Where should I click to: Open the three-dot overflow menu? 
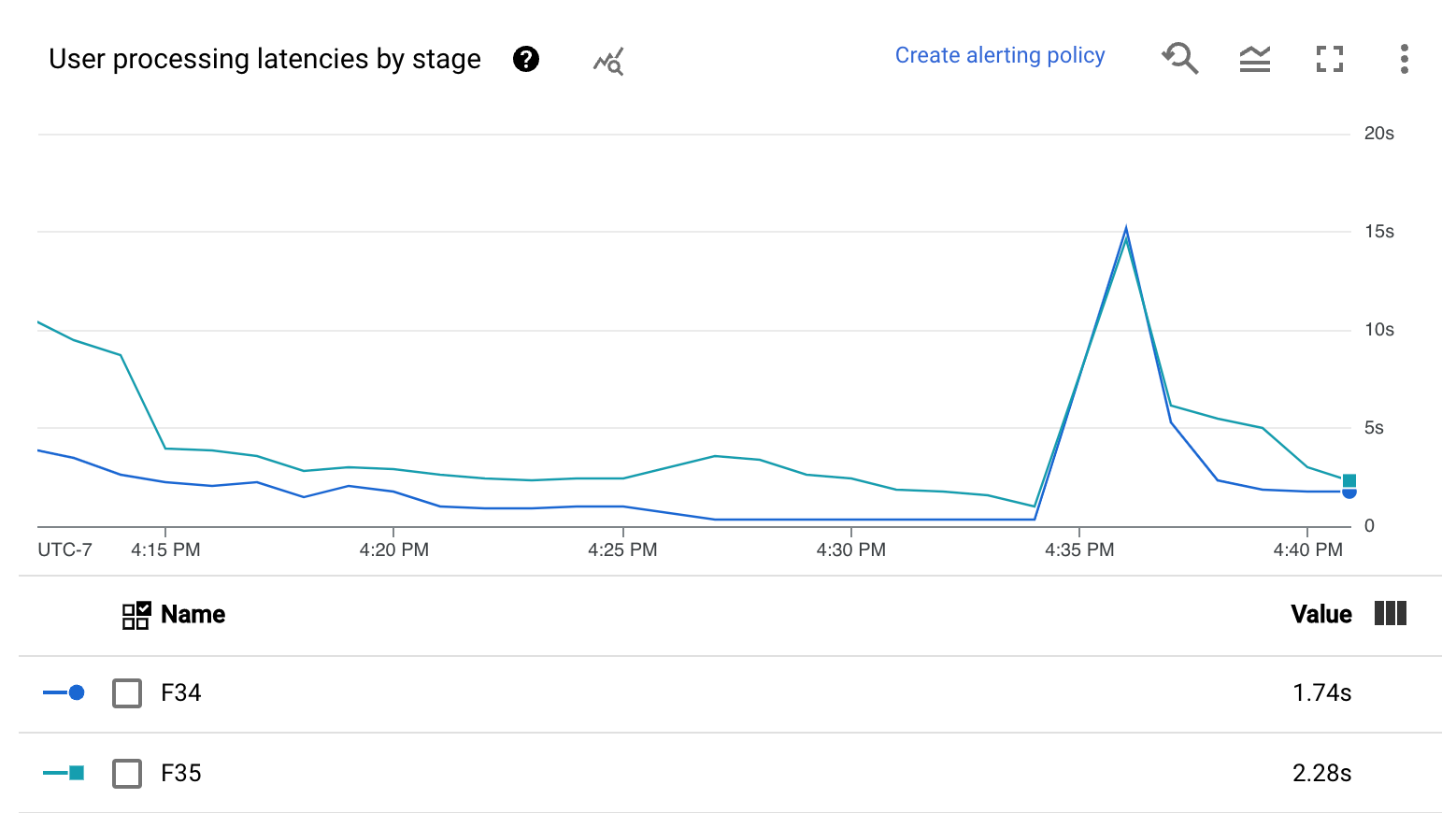1404,59
